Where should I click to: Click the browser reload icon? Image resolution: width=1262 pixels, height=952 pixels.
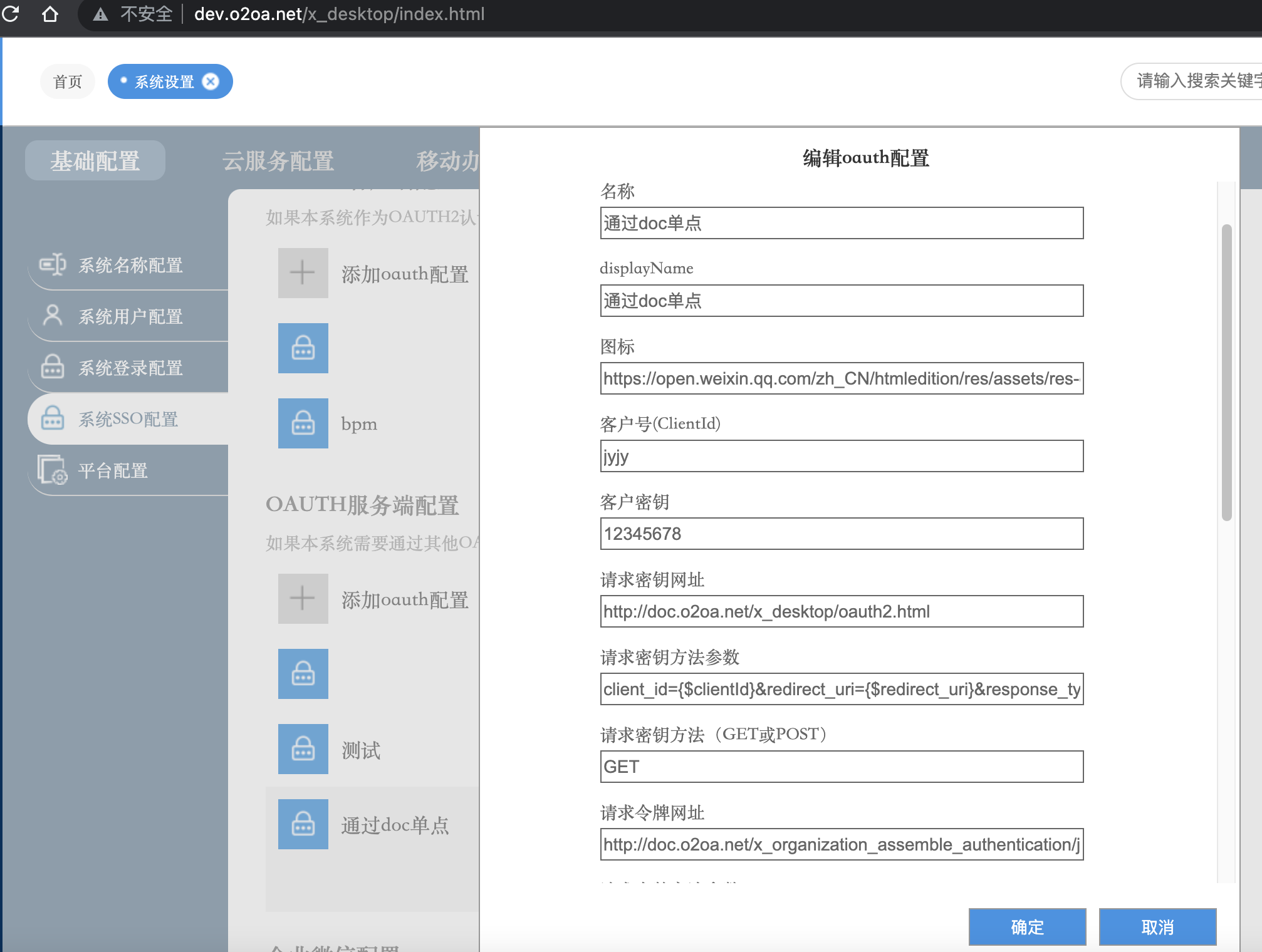click(11, 13)
